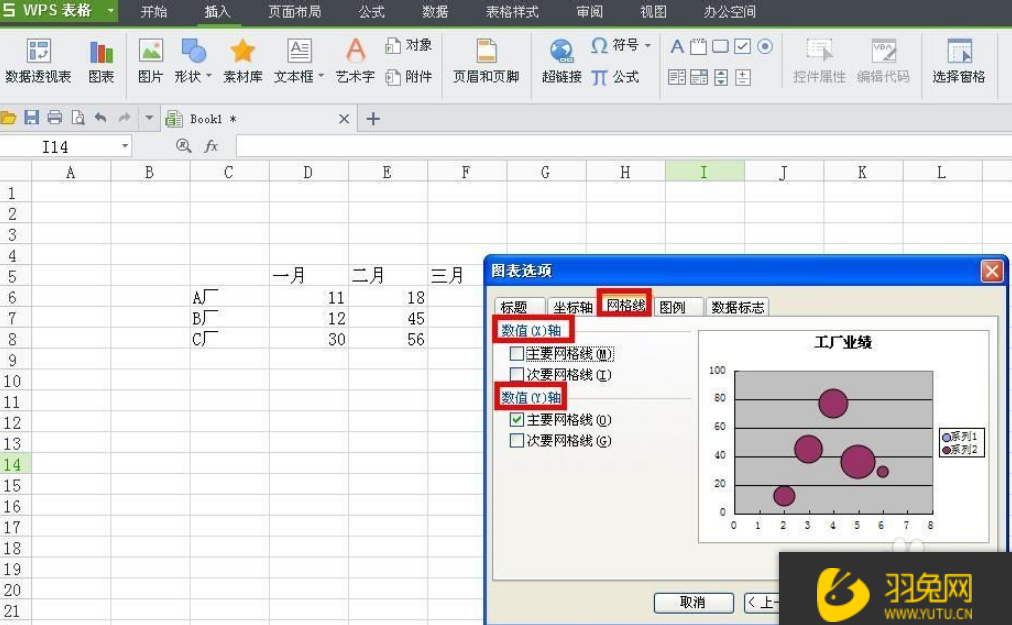Open the Name Box dropdown arrow
The width and height of the screenshot is (1012, 625).
click(x=125, y=147)
